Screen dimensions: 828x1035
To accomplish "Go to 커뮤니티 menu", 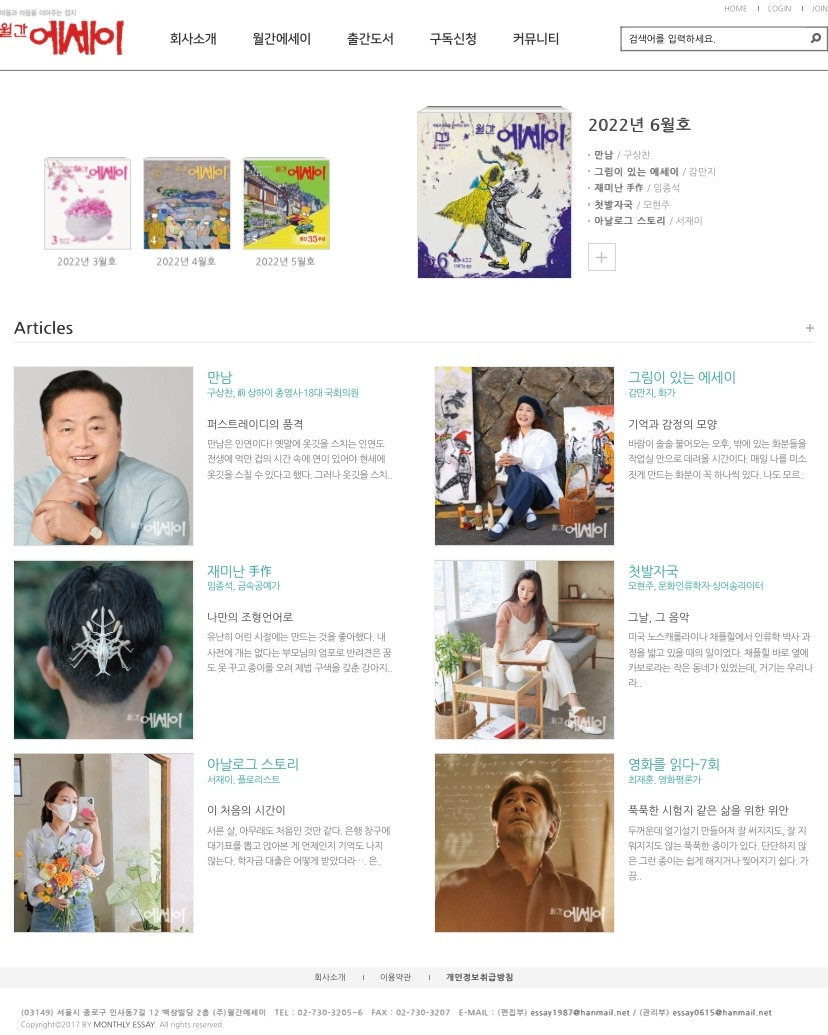I will (x=535, y=39).
